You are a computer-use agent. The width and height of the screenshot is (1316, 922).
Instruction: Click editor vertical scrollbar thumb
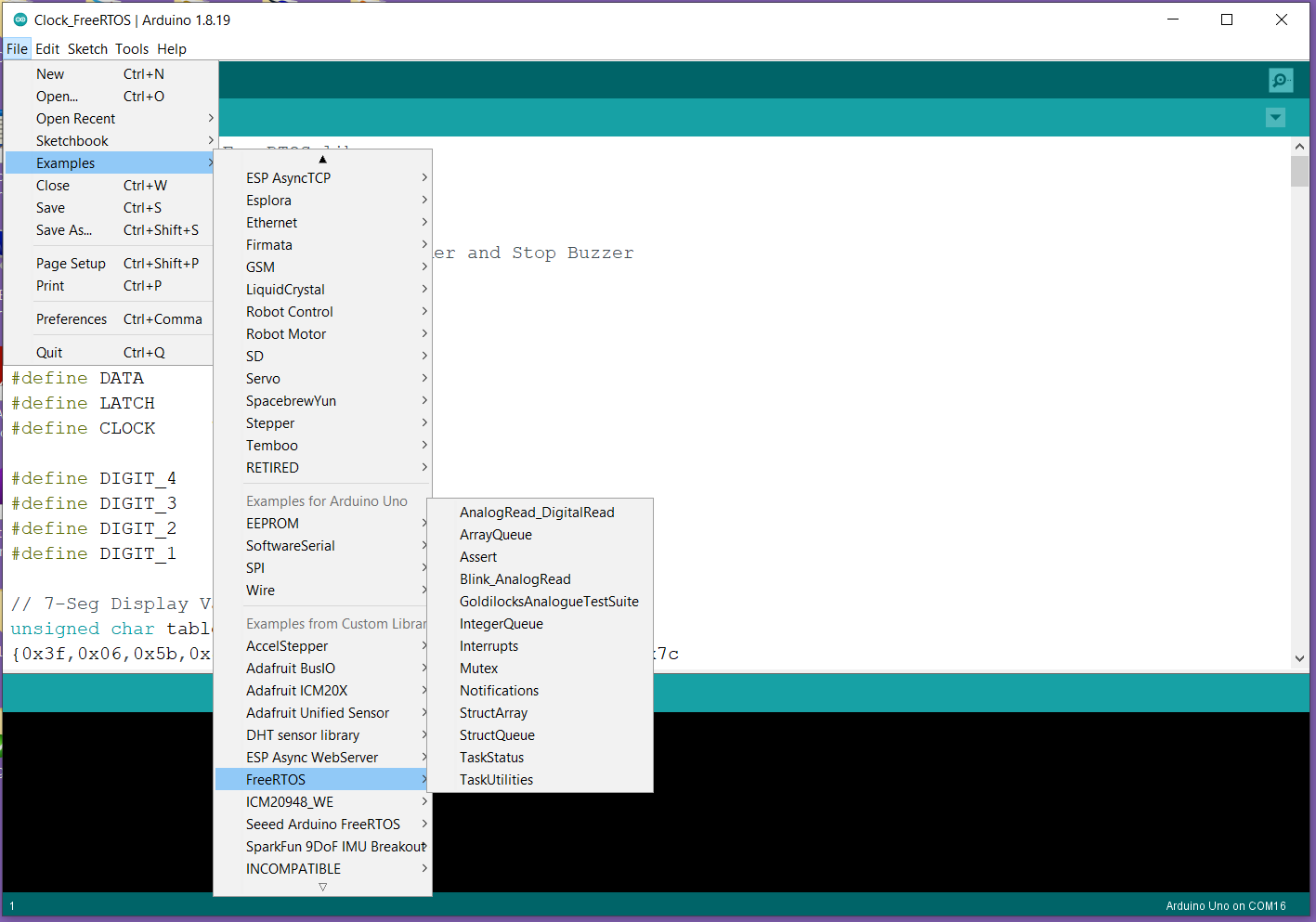(x=1299, y=172)
